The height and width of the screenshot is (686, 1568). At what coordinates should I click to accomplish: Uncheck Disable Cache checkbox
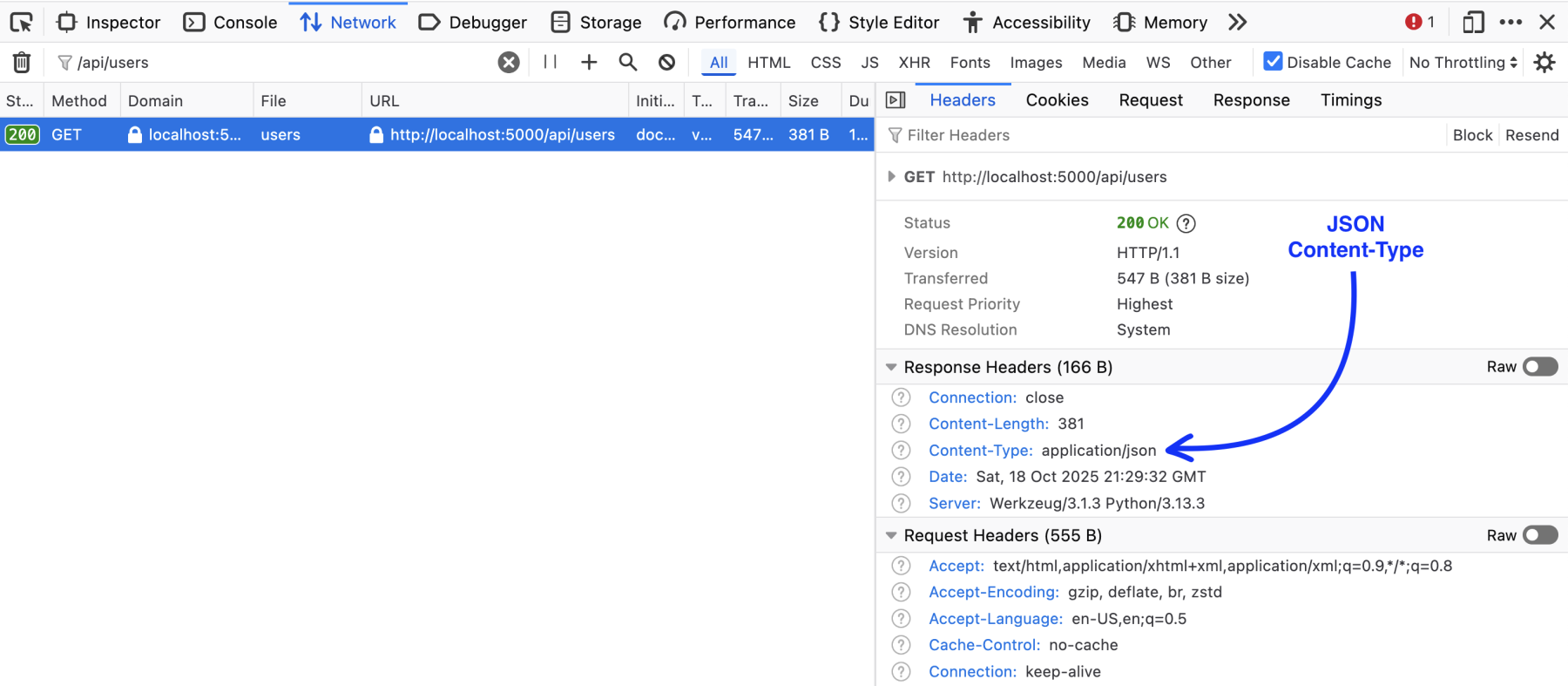tap(1273, 62)
